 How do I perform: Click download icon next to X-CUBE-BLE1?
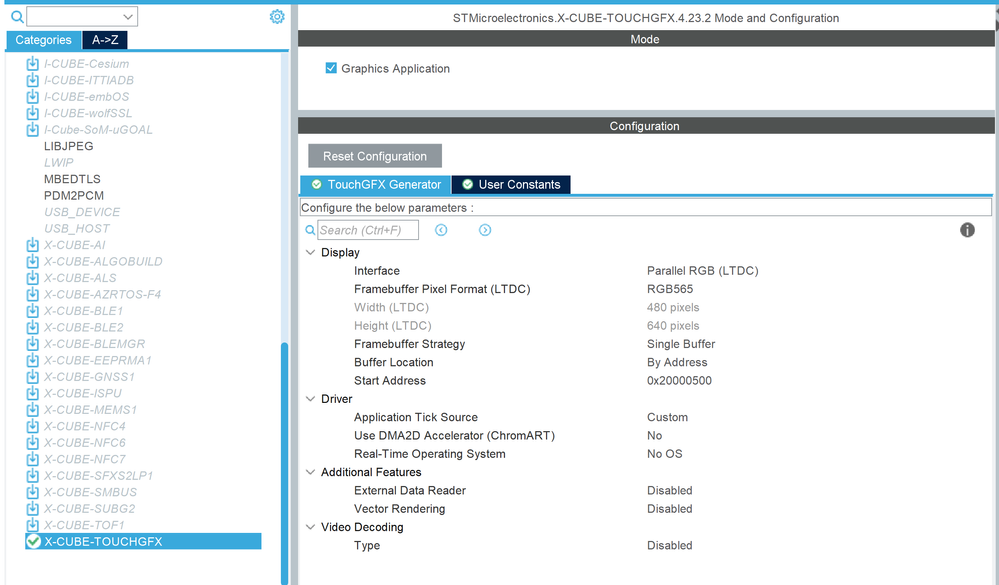tap(32, 311)
